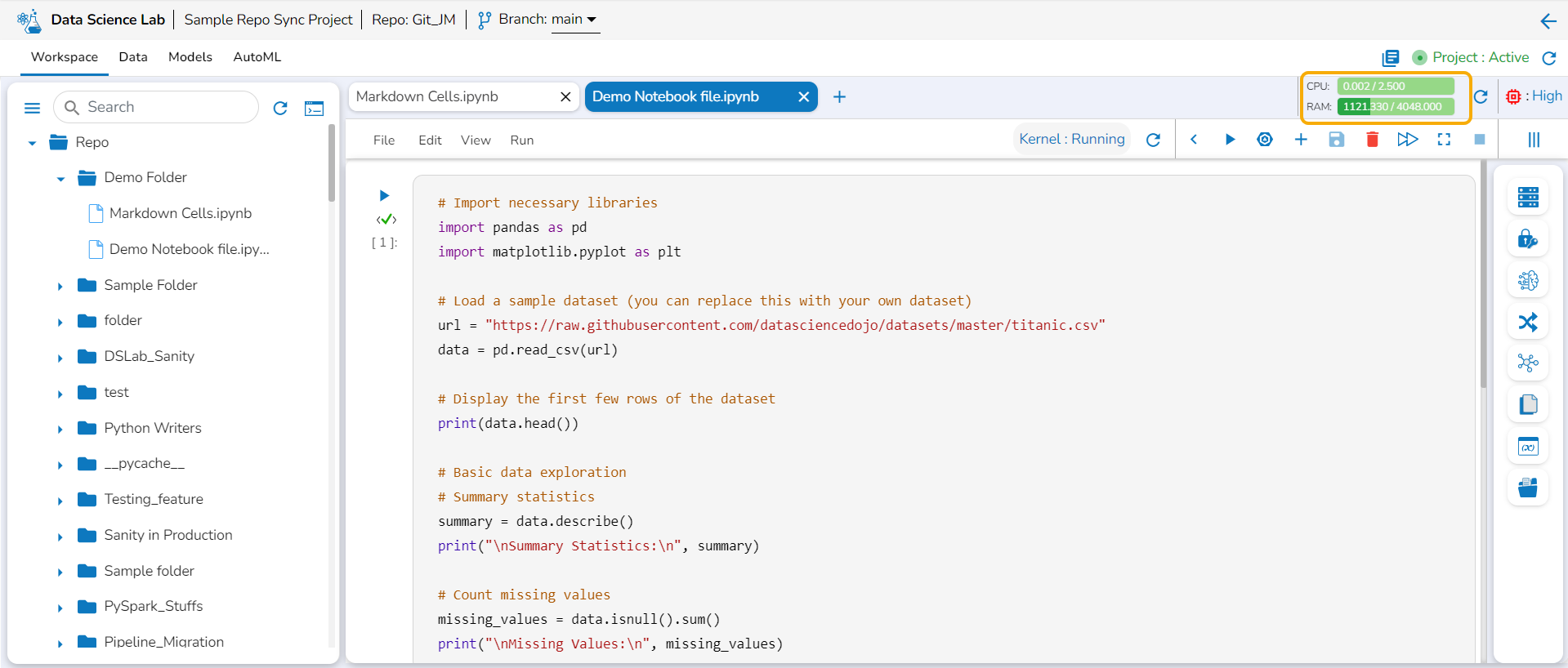
Task: Open the Branch main dropdown
Action: [575, 20]
